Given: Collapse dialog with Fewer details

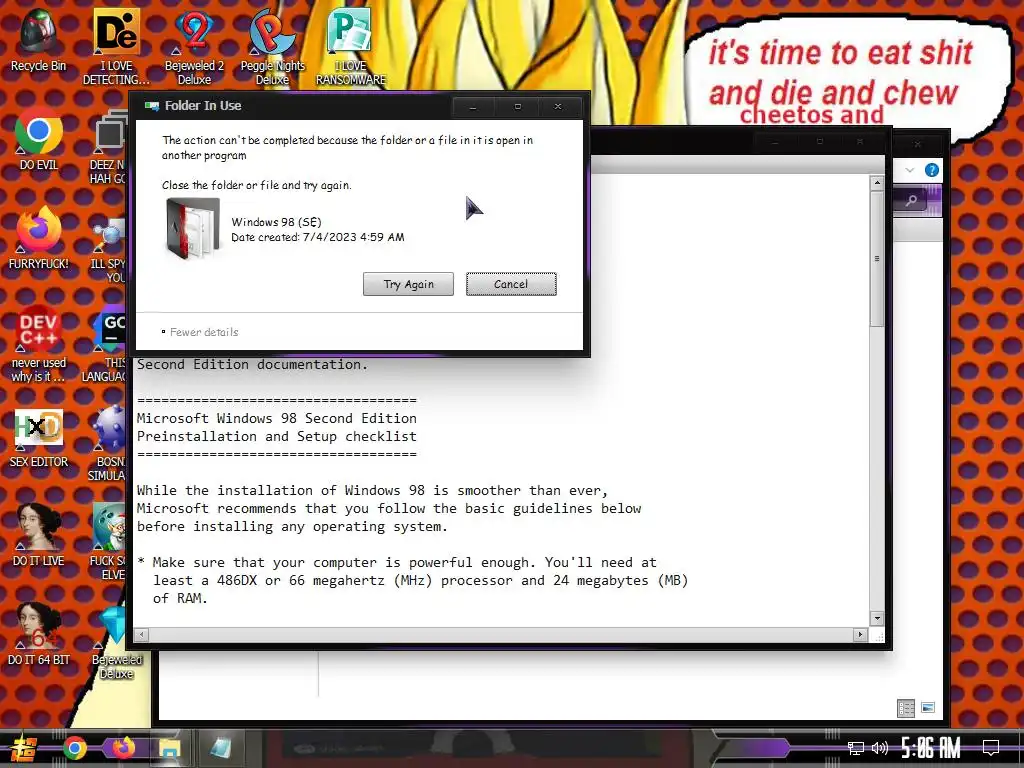Looking at the screenshot, I should pyautogui.click(x=200, y=332).
